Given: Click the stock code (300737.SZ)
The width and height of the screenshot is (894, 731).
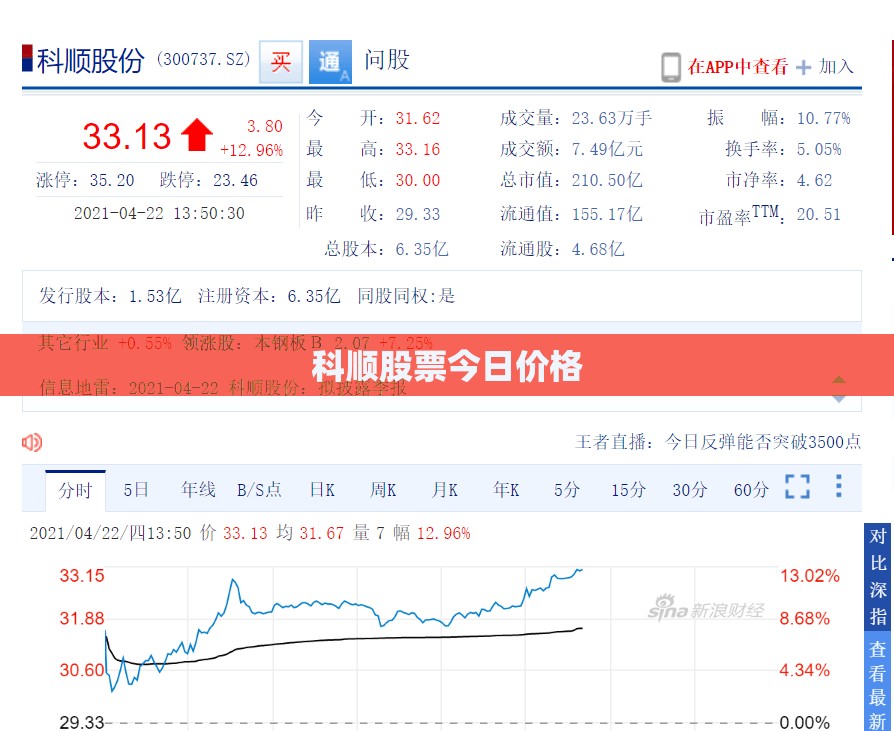Looking at the screenshot, I should (204, 59).
